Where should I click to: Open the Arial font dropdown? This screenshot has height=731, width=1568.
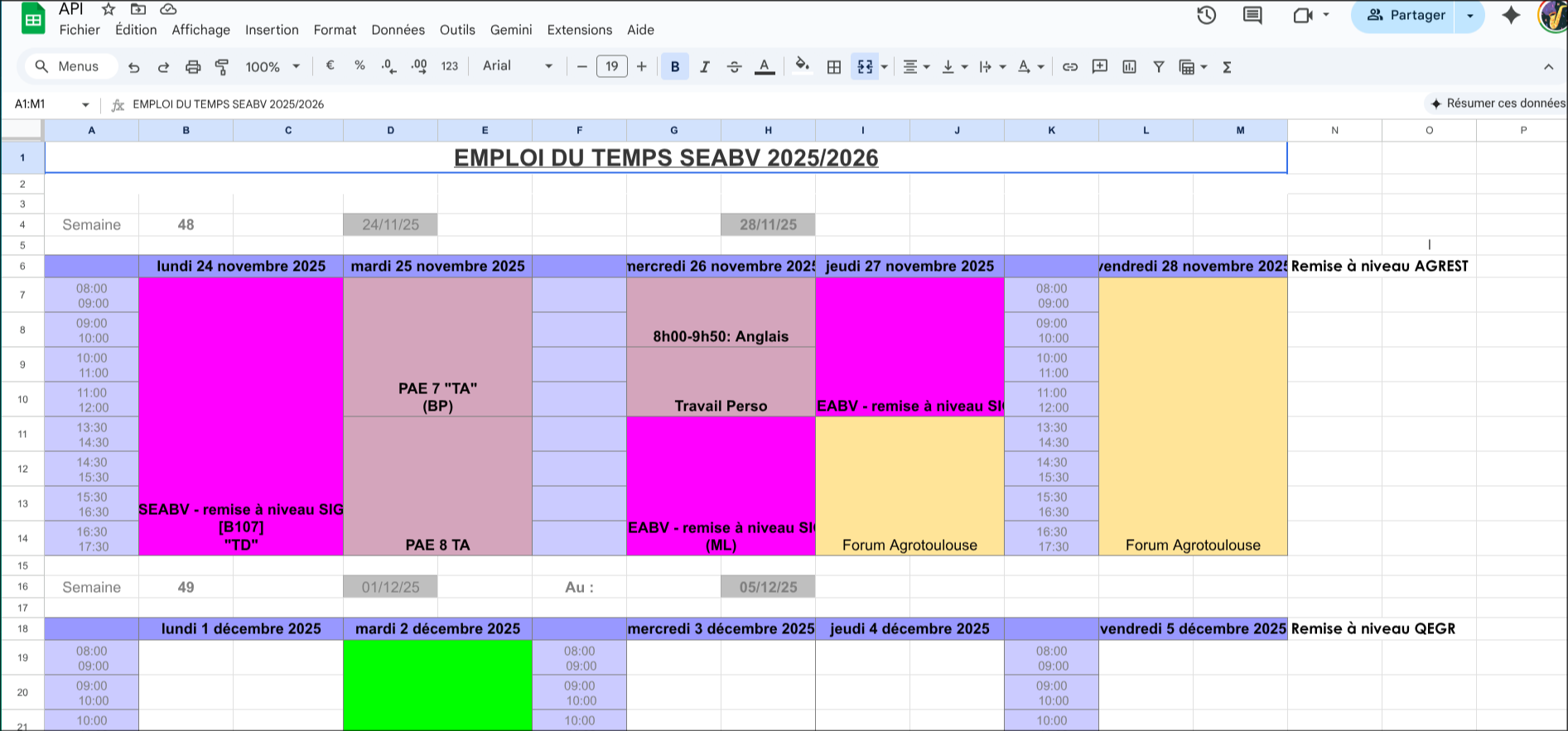[x=518, y=66]
